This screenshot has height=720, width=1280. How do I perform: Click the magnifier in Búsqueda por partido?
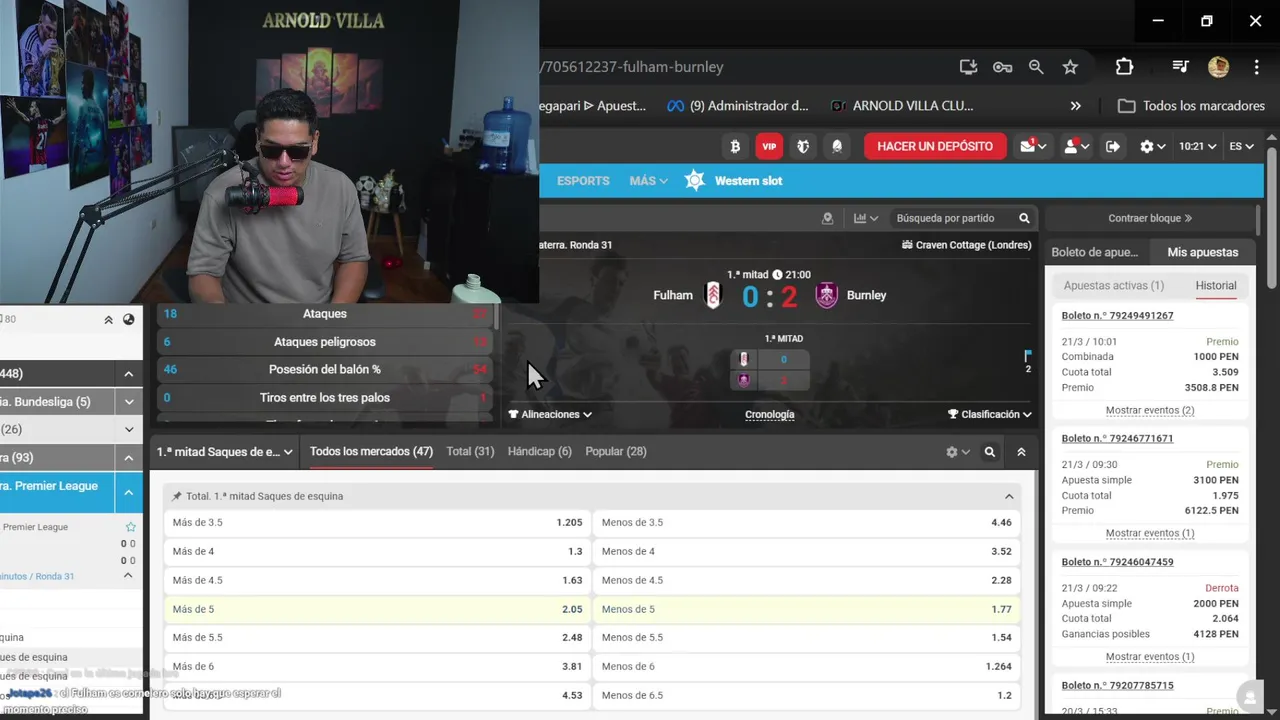[1024, 218]
